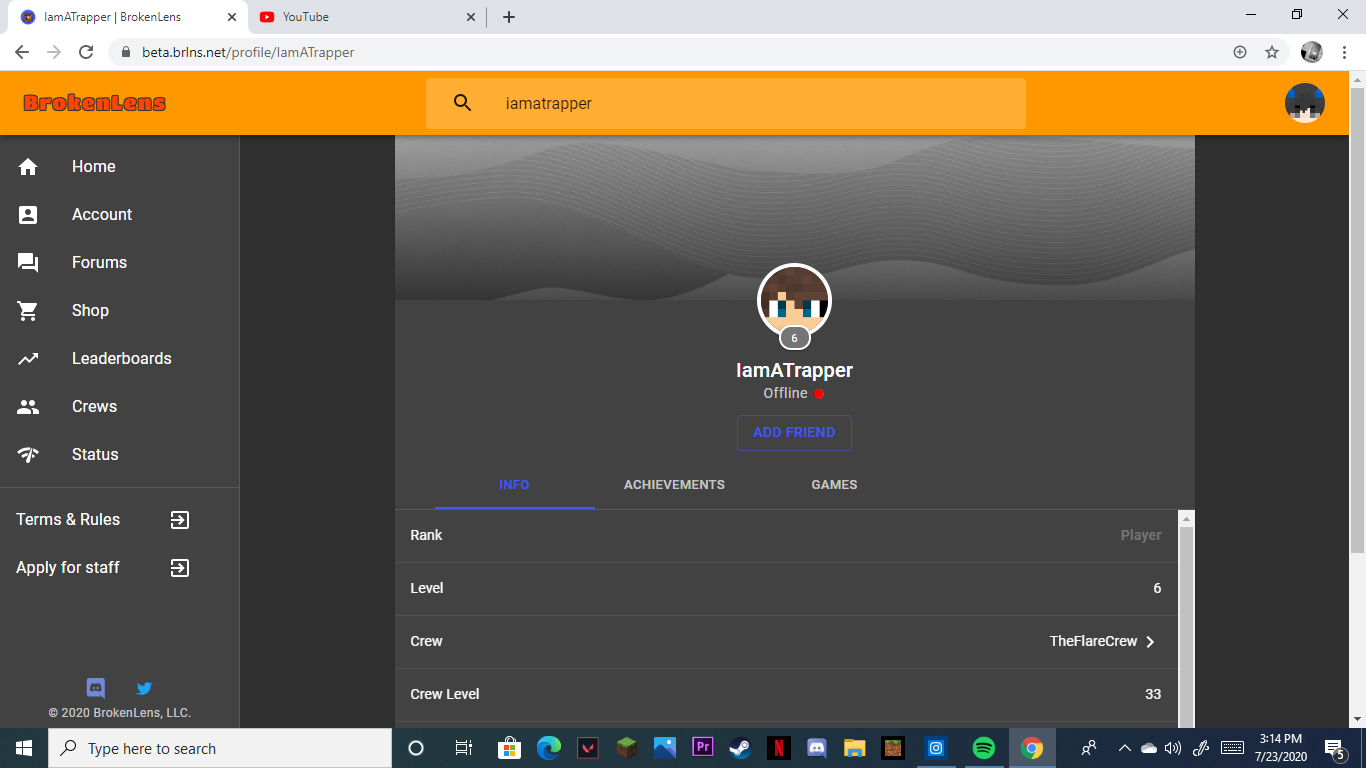Click the Windows taskbar search box

[219, 748]
